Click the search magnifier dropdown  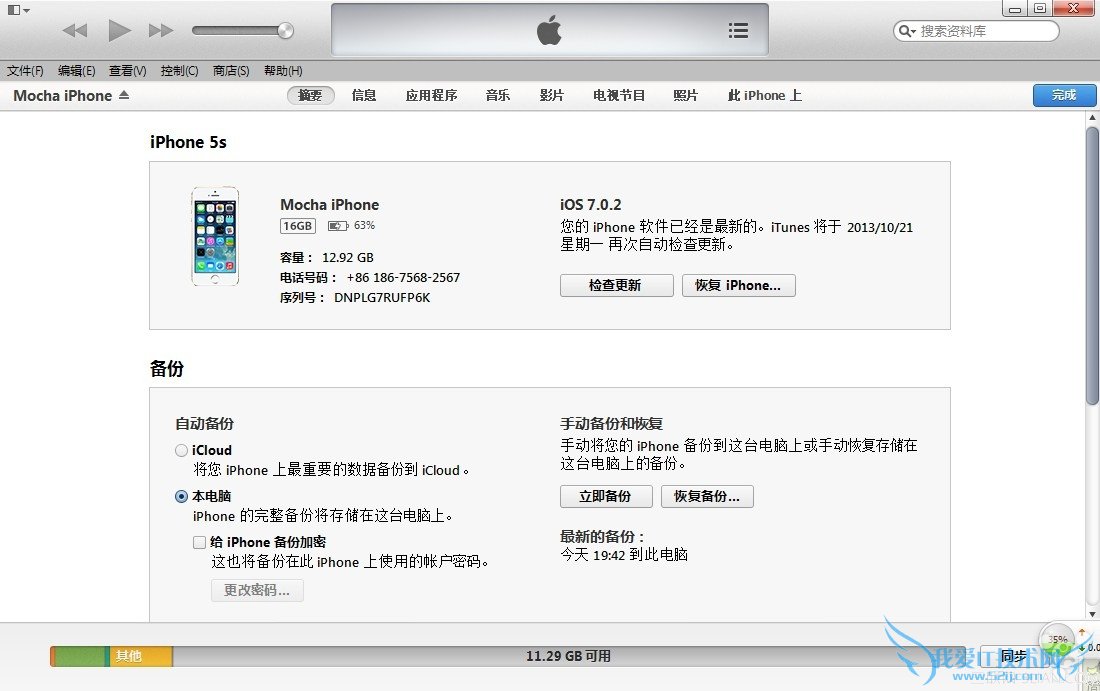click(x=907, y=31)
